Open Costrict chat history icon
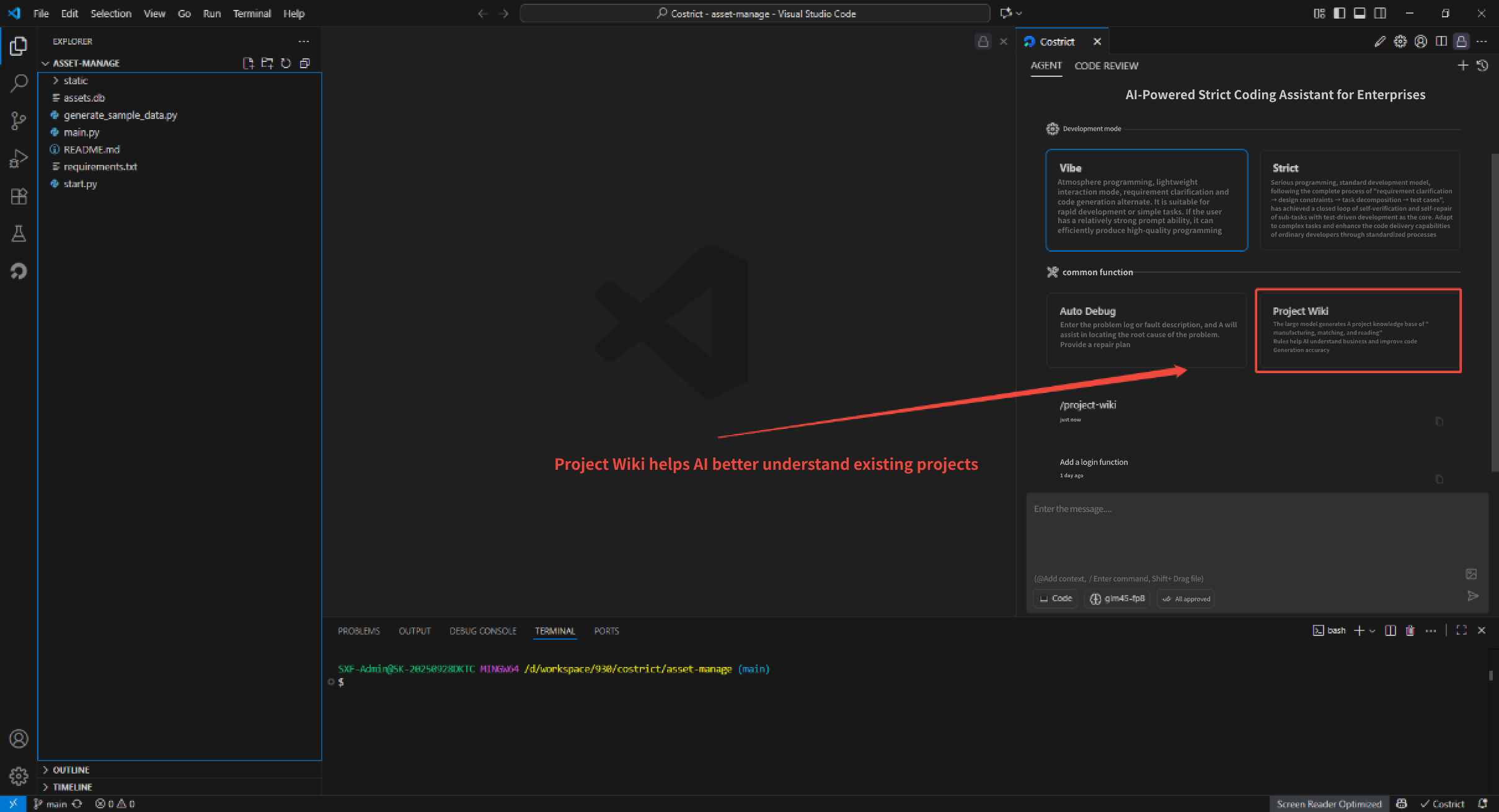 tap(1482, 66)
